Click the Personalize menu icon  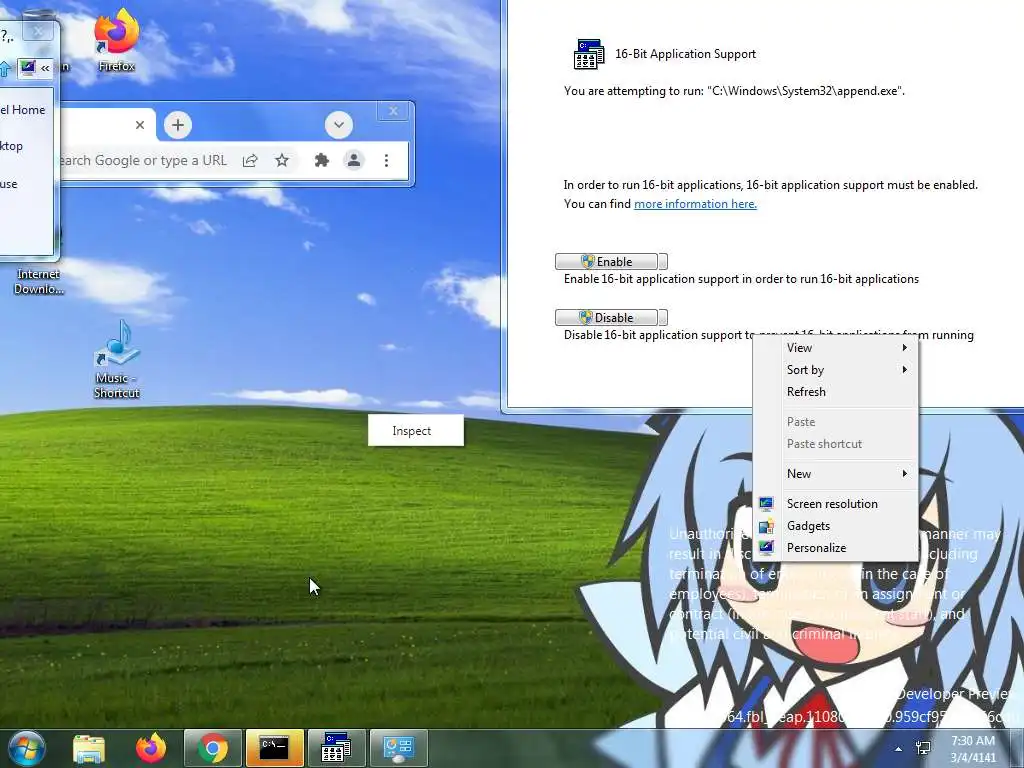click(766, 547)
